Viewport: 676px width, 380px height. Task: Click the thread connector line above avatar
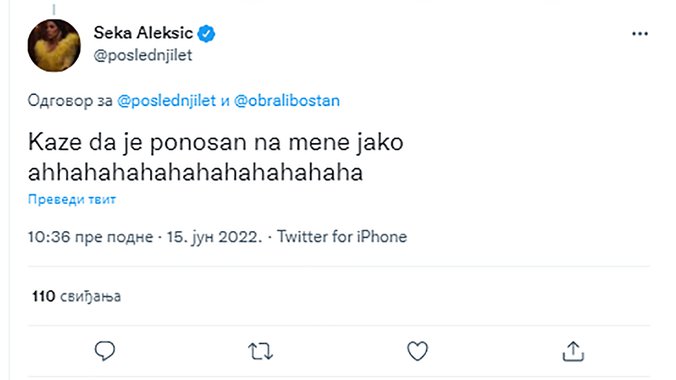click(x=54, y=9)
